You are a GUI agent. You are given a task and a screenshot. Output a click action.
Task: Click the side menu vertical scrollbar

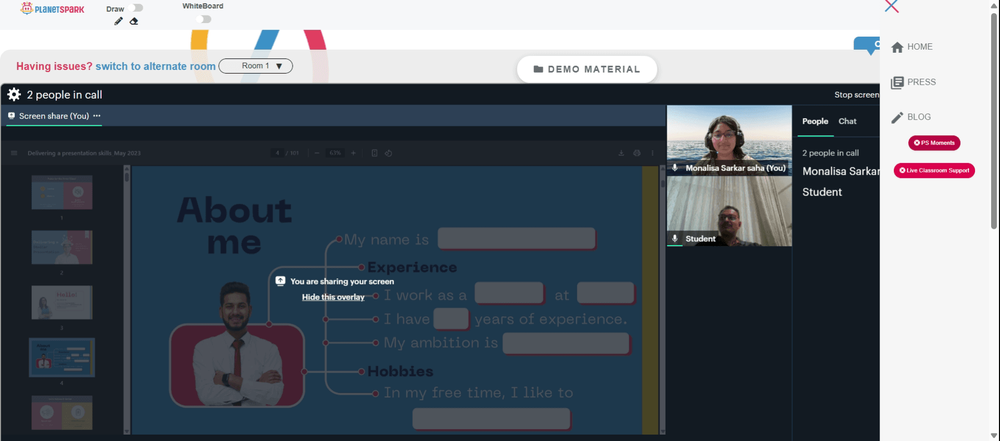[x=994, y=120]
